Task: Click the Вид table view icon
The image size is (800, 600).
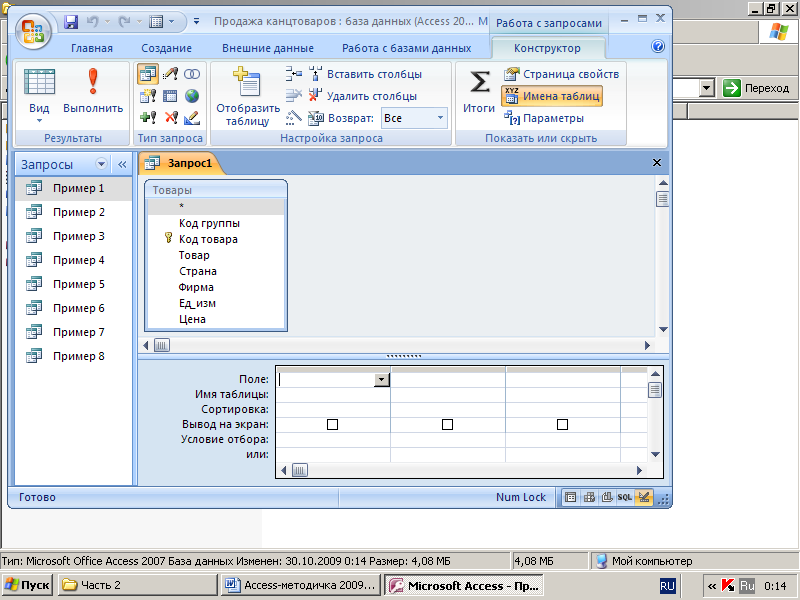Action: coord(39,82)
